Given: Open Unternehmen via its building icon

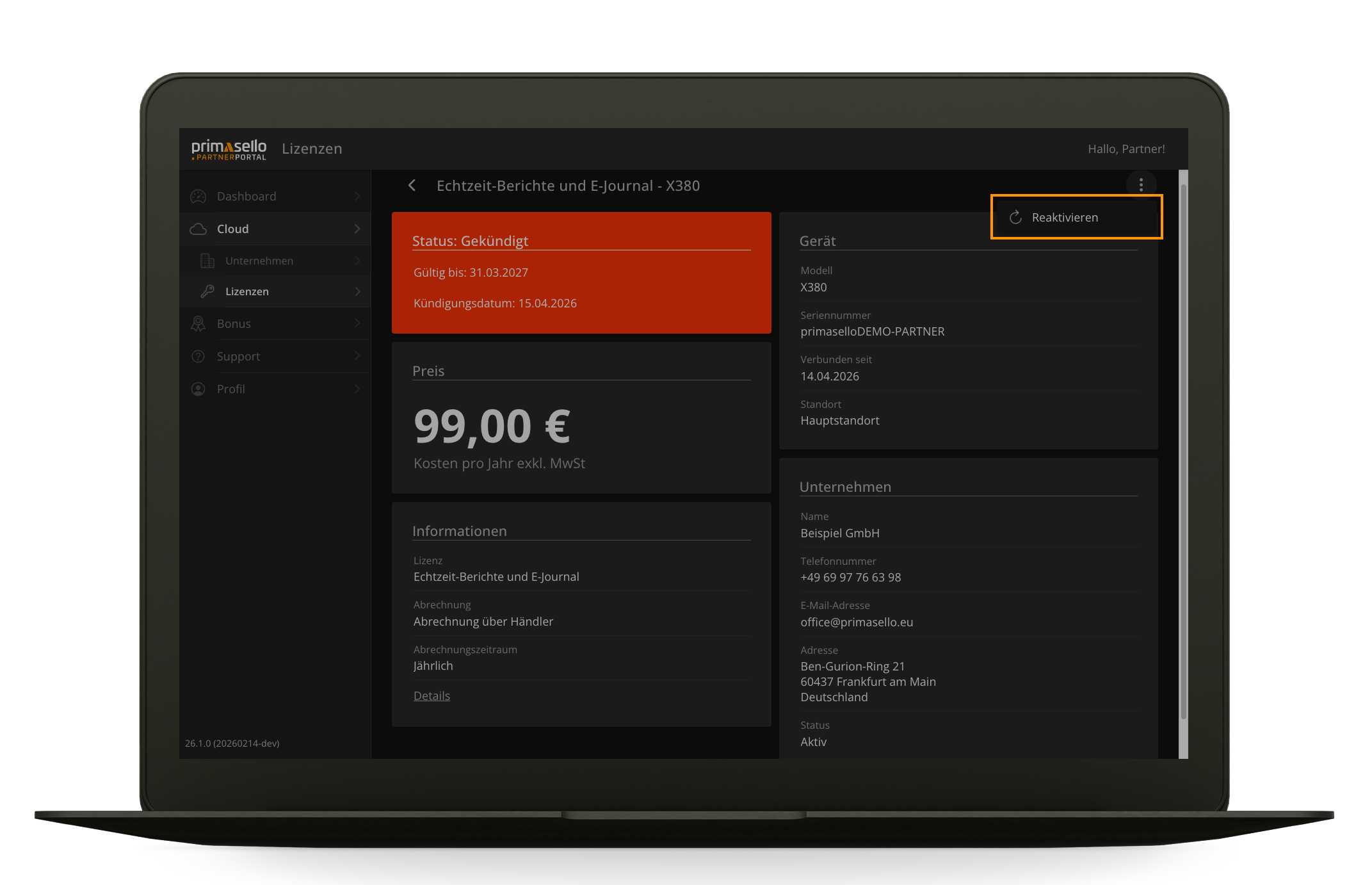Looking at the screenshot, I should (207, 261).
